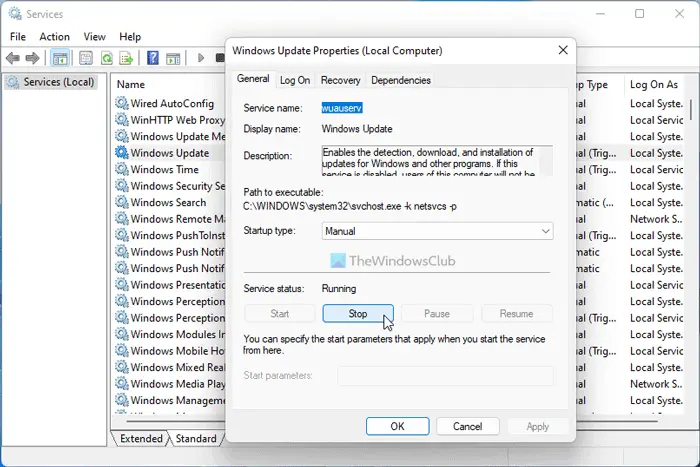Select Services (Local) in the left tree
The width and height of the screenshot is (700, 467).
click(51, 82)
